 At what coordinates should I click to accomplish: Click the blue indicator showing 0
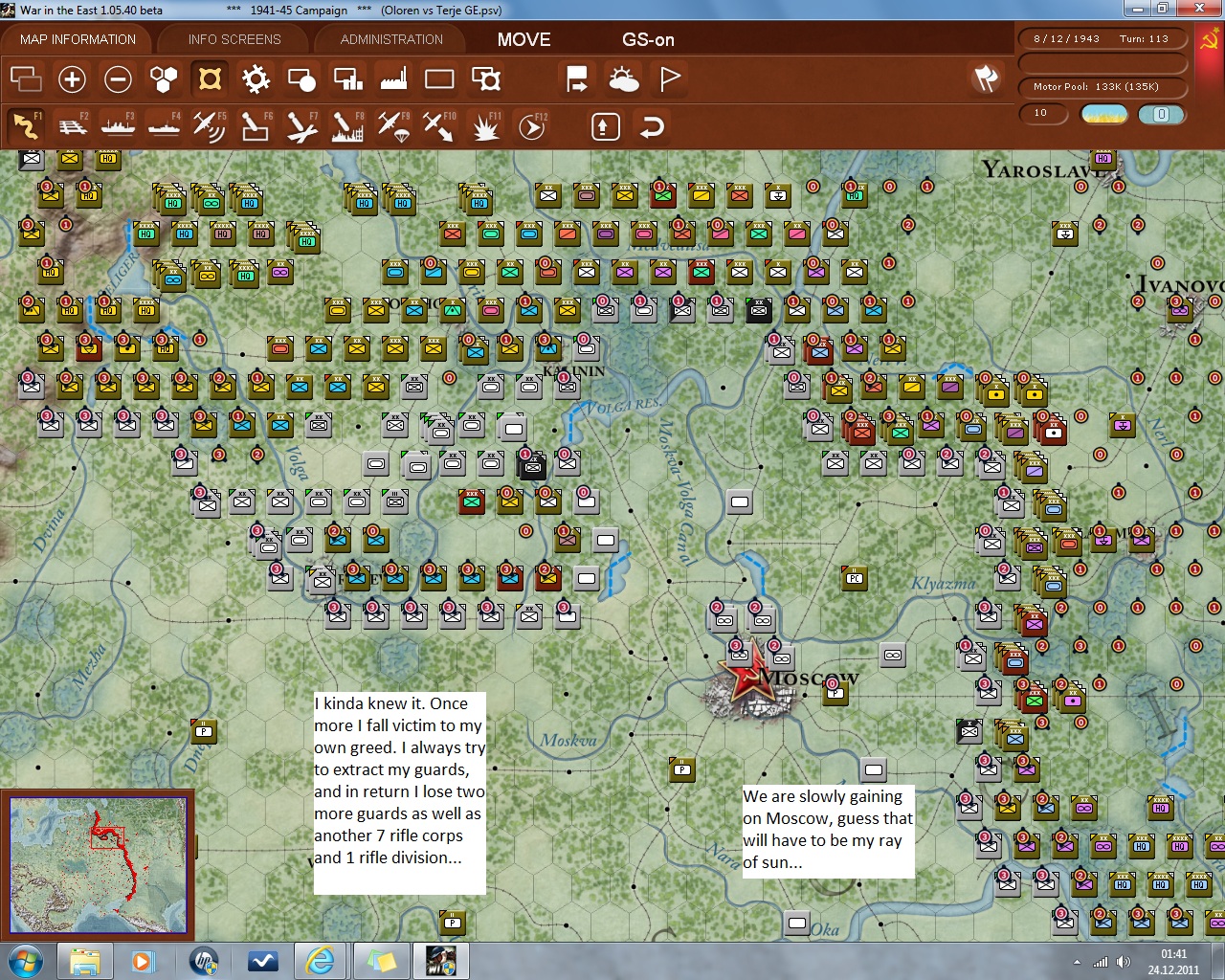(1162, 114)
